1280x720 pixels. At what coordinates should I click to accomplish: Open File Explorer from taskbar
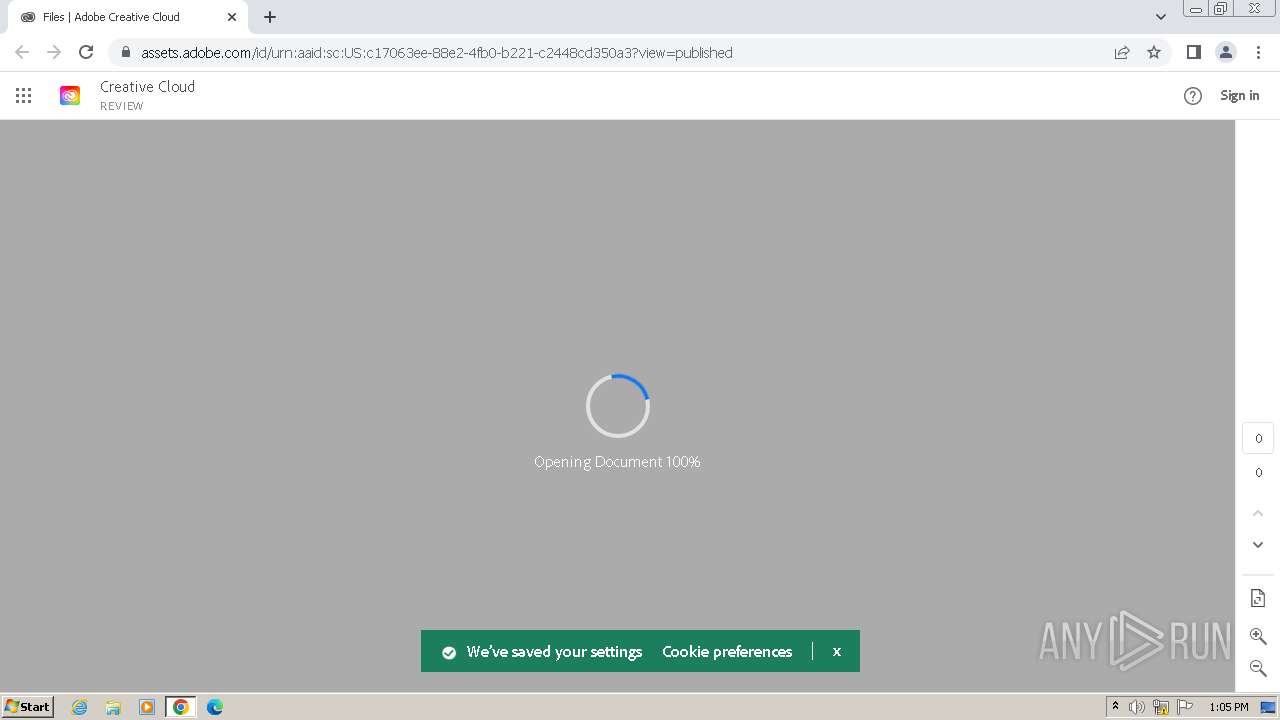pyautogui.click(x=113, y=707)
